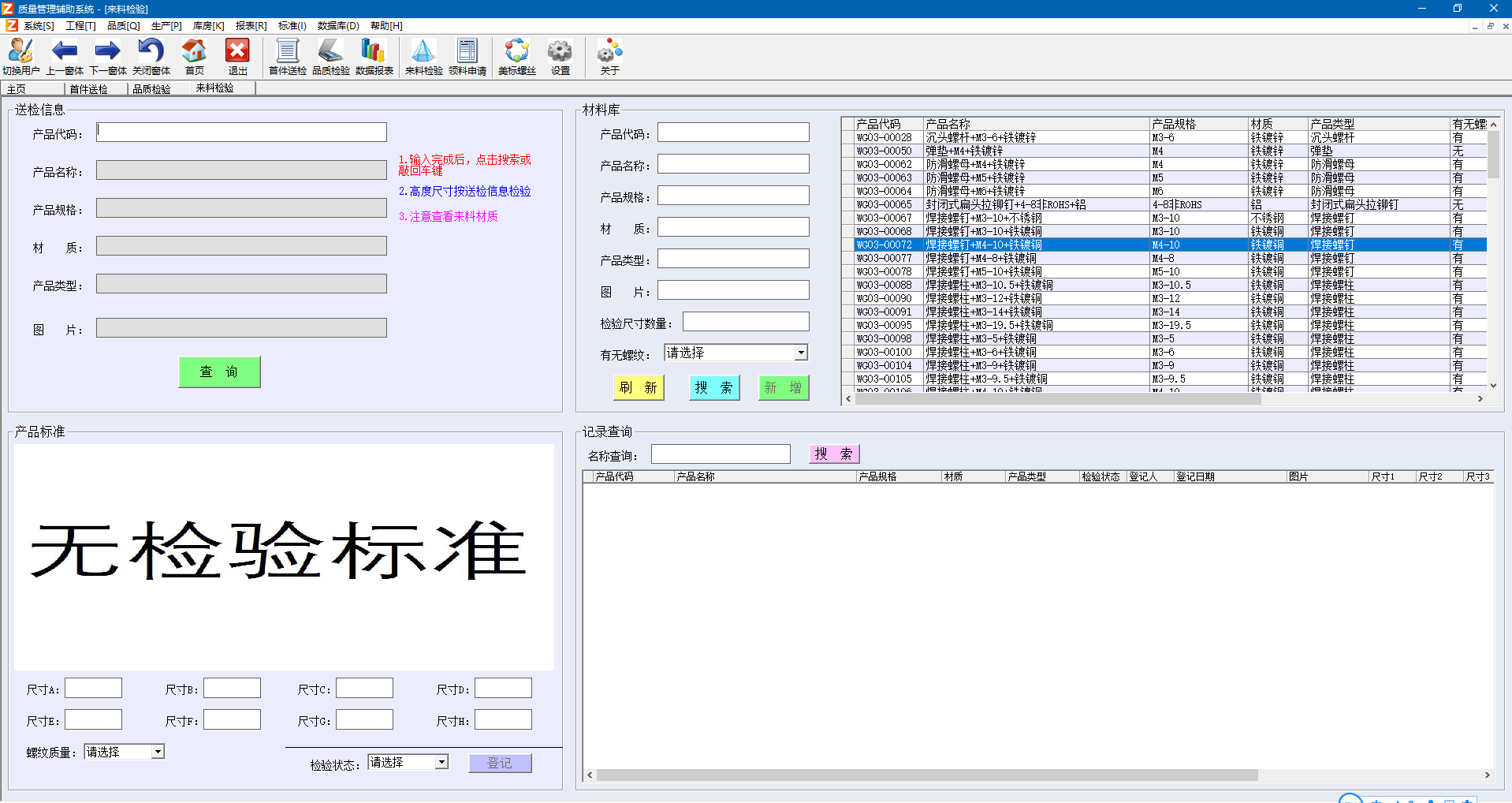Click material table horizontal scrollbar right arrow
Screen dimensions: 1512x803
click(1480, 399)
